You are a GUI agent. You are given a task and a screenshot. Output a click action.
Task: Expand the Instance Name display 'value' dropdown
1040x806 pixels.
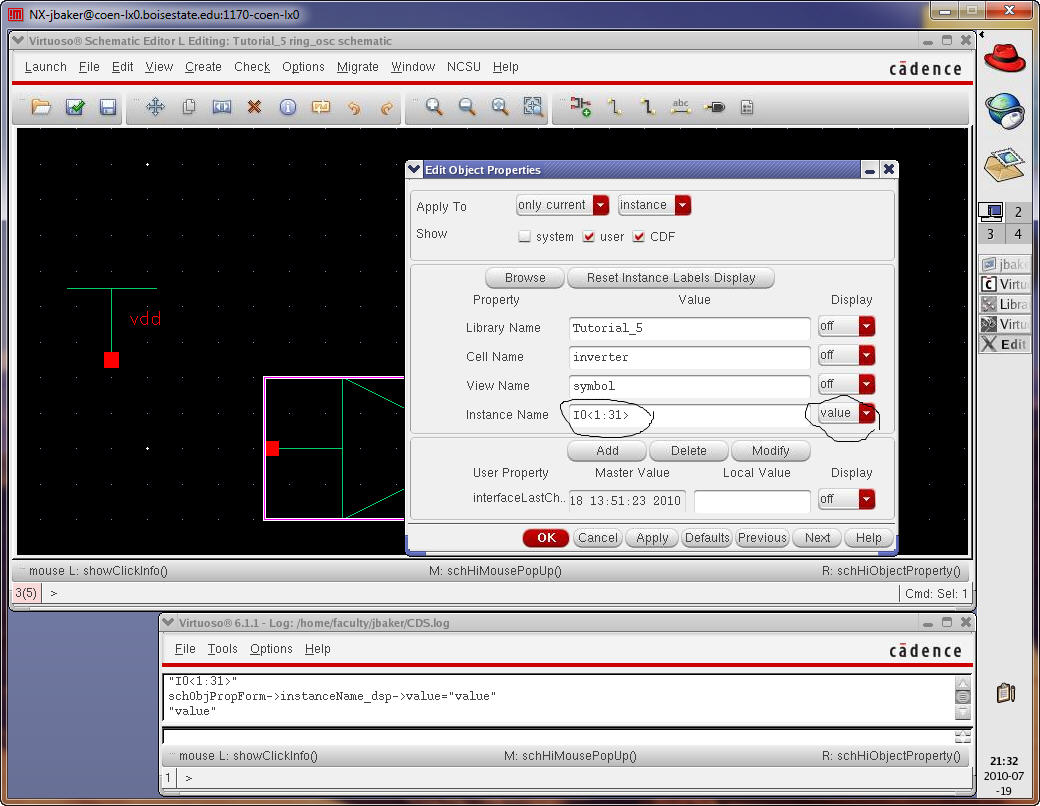(x=846, y=414)
